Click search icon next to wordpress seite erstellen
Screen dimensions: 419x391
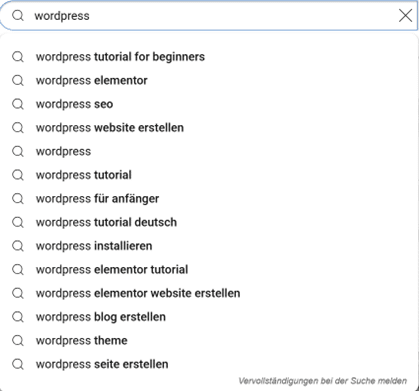pos(18,364)
